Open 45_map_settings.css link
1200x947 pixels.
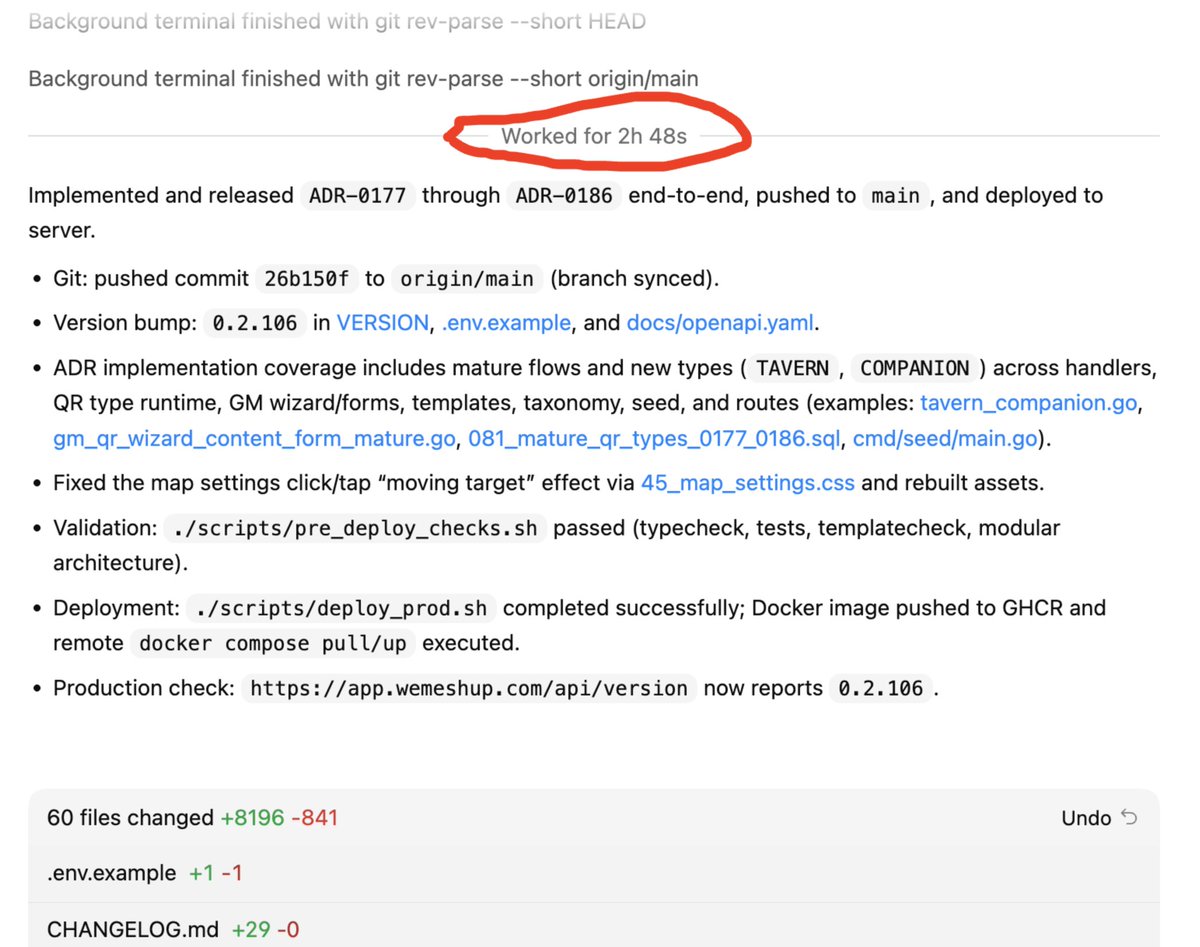747,483
